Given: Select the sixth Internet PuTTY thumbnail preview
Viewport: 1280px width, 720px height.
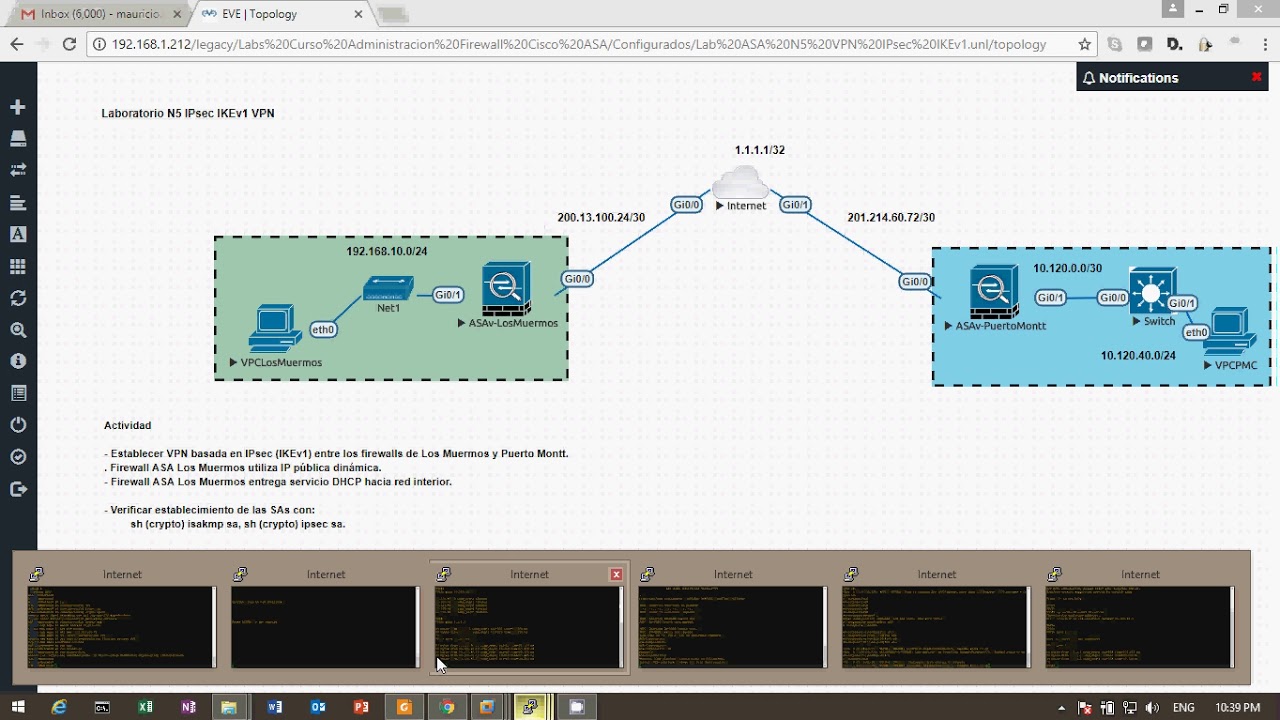Looking at the screenshot, I should coord(1140,627).
